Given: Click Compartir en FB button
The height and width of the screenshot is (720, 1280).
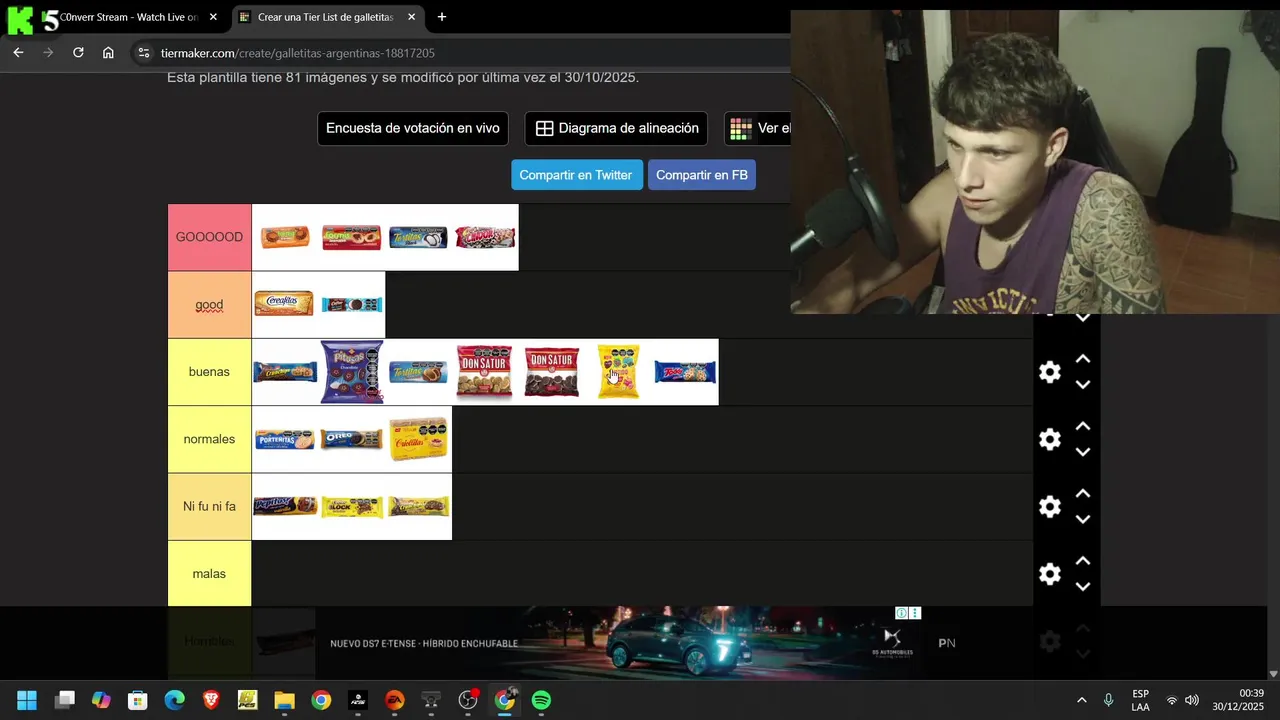Looking at the screenshot, I should (702, 175).
